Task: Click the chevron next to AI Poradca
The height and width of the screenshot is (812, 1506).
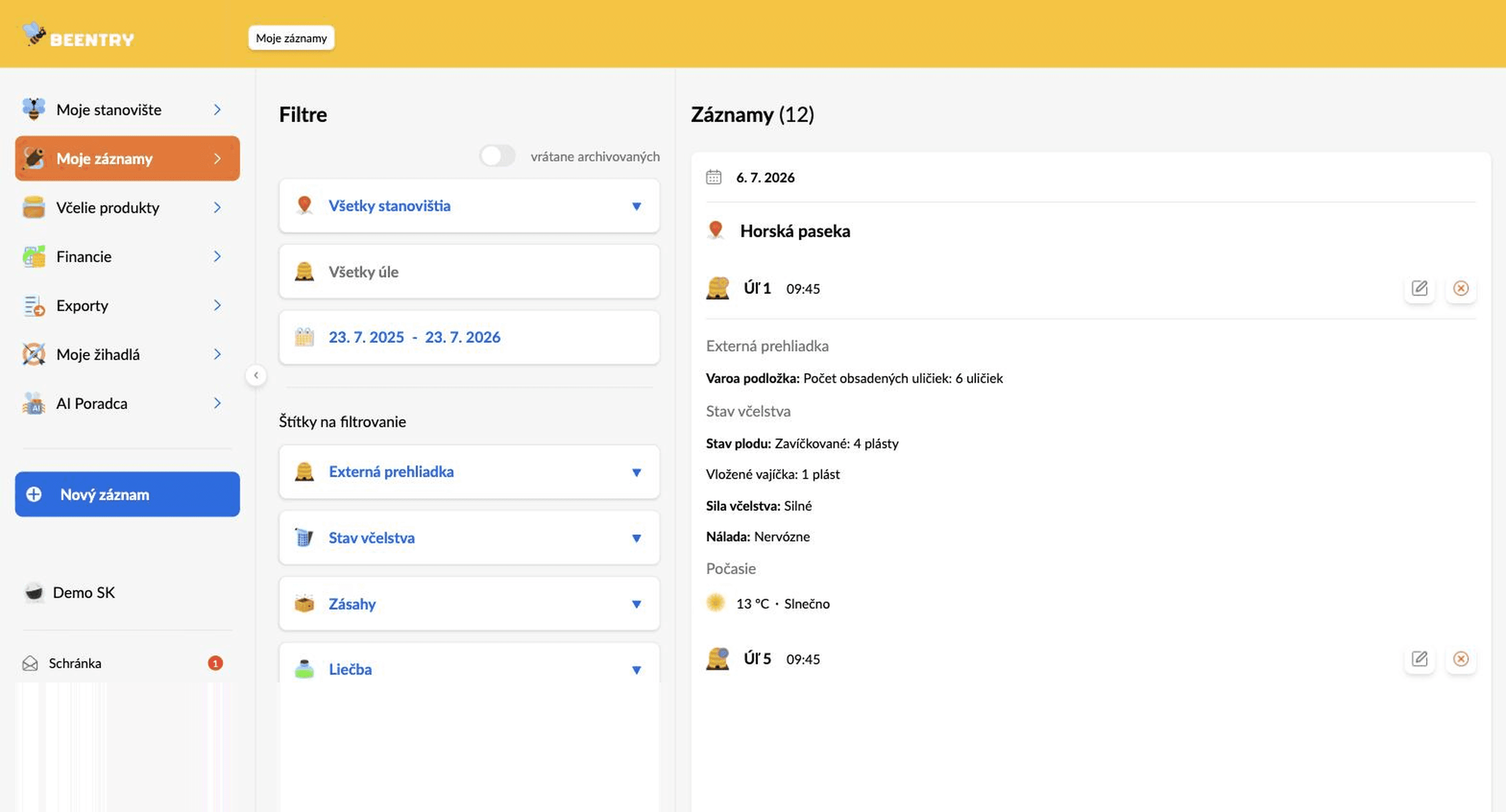Action: click(x=217, y=403)
